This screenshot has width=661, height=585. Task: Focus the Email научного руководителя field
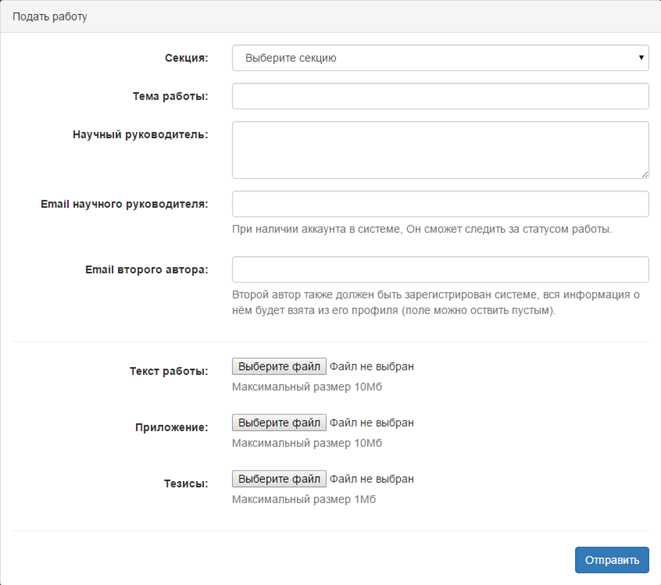click(x=440, y=204)
